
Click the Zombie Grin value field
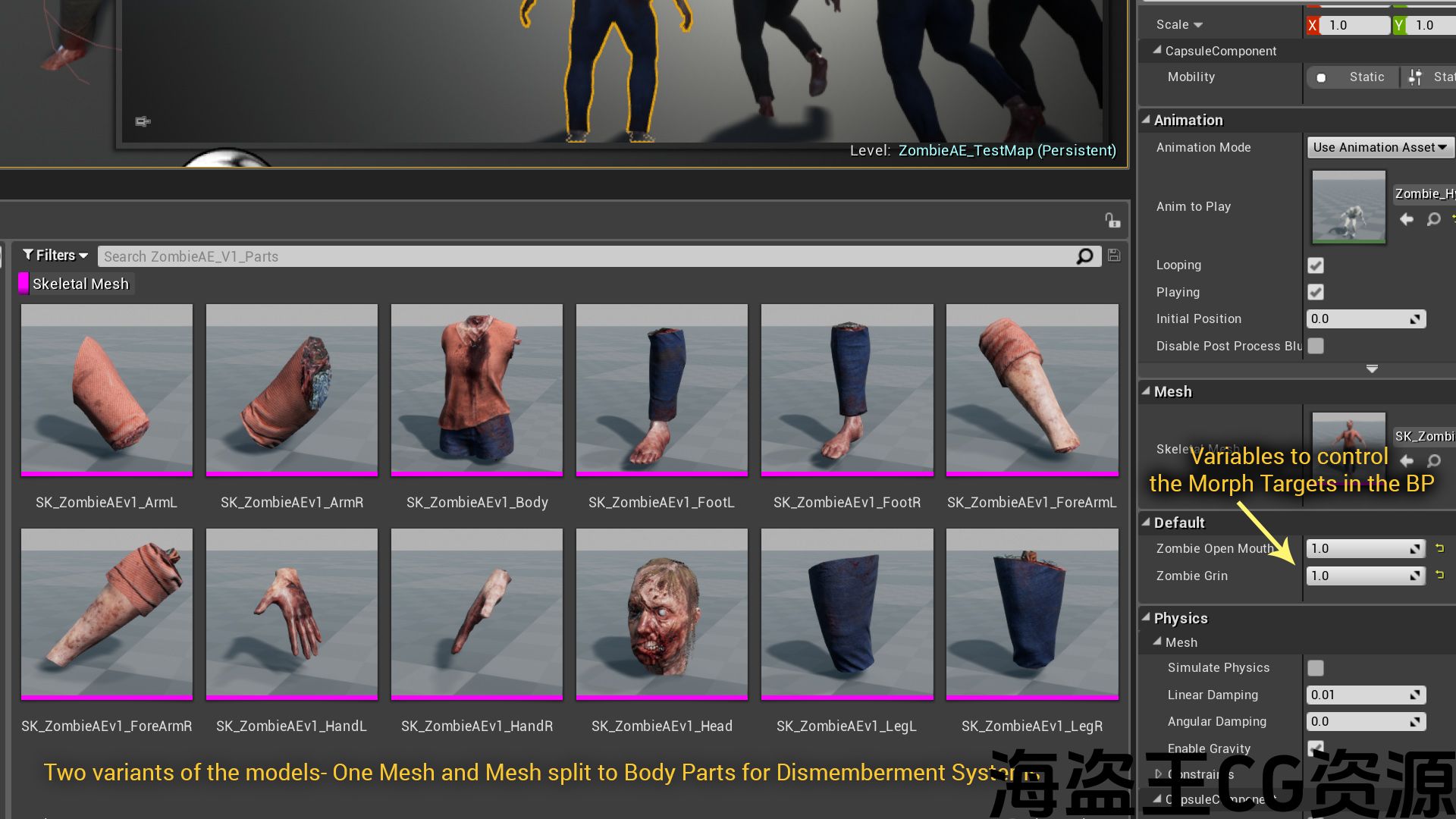(1357, 576)
